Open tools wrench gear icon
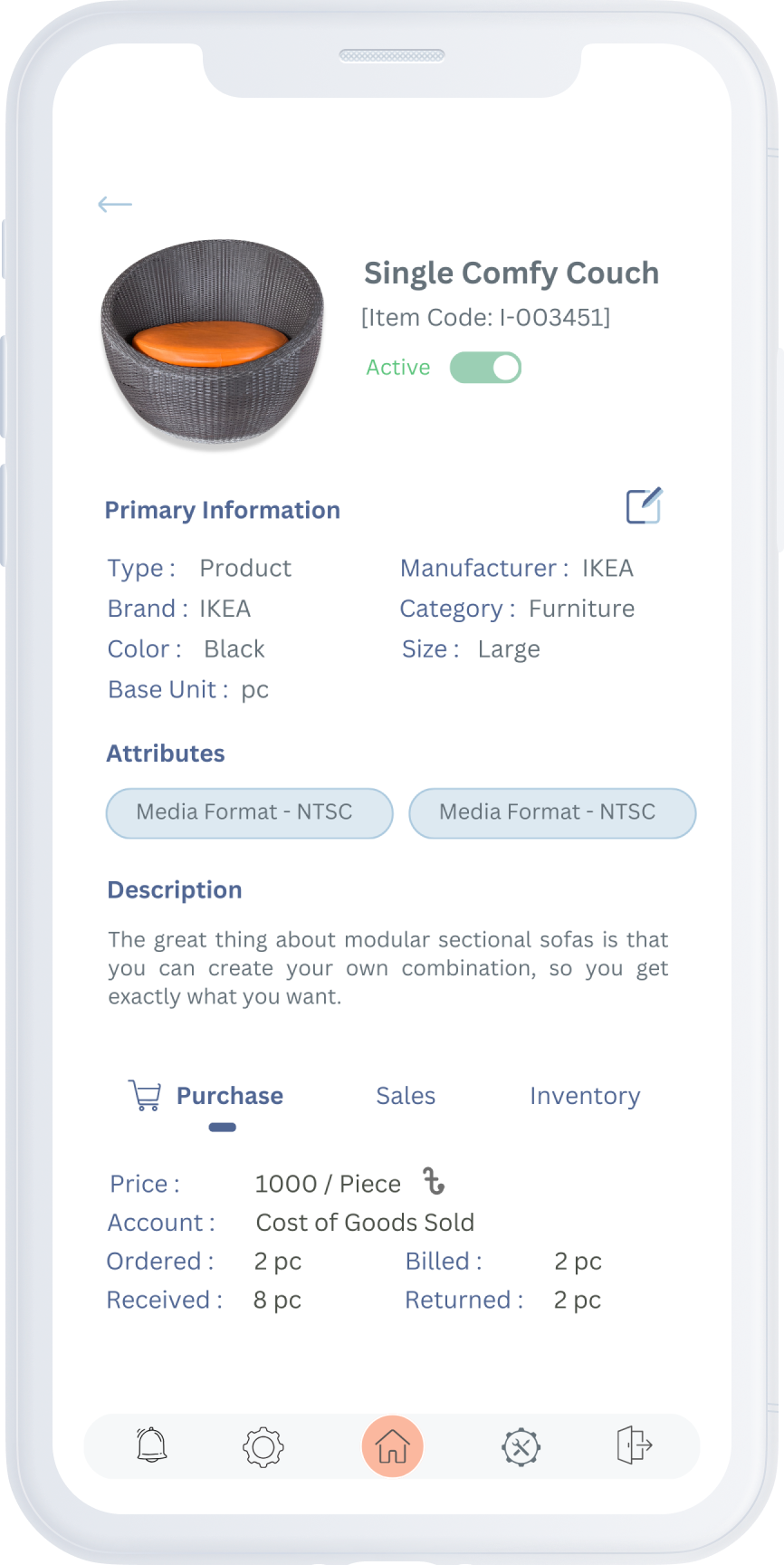The width and height of the screenshot is (784, 1565). coord(521,1446)
